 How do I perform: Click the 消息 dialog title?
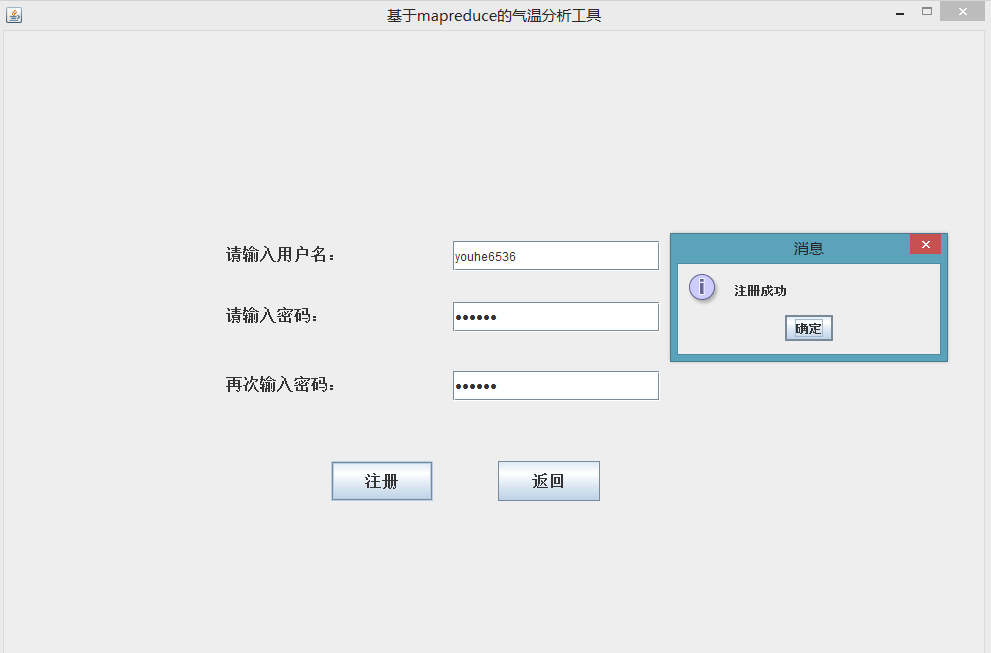click(x=808, y=248)
